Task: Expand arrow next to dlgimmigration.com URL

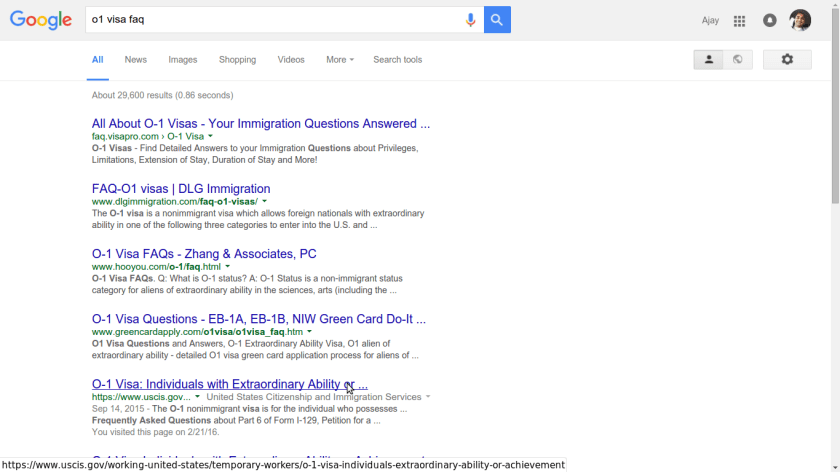Action: pyautogui.click(x=264, y=202)
